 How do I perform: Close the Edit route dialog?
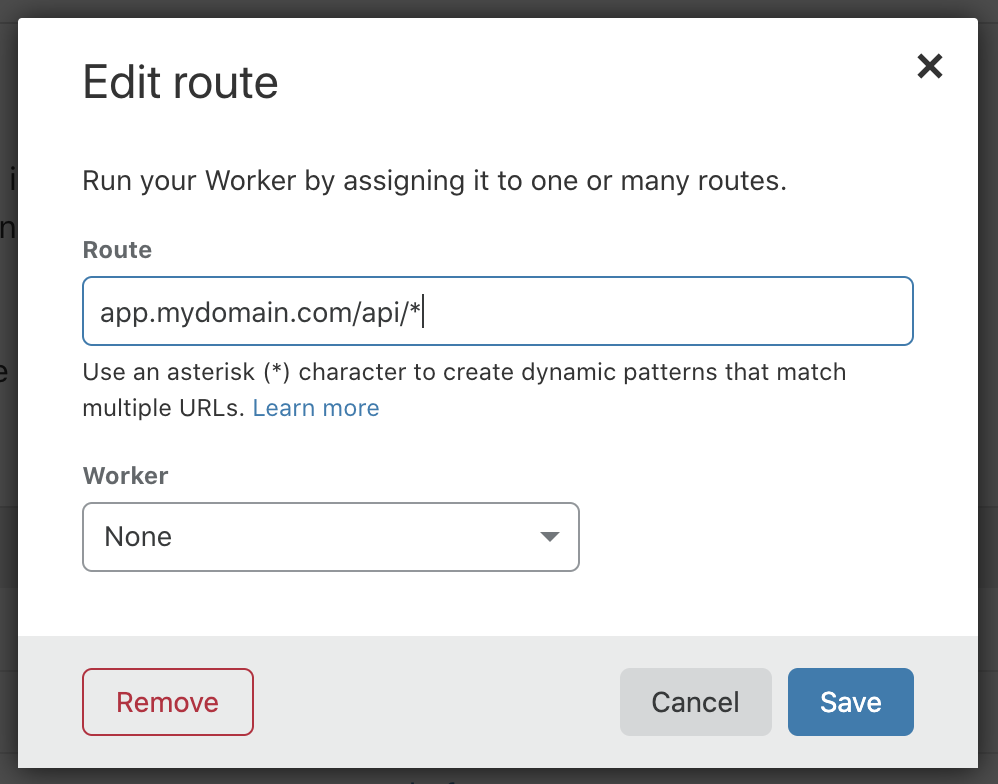[x=930, y=67]
